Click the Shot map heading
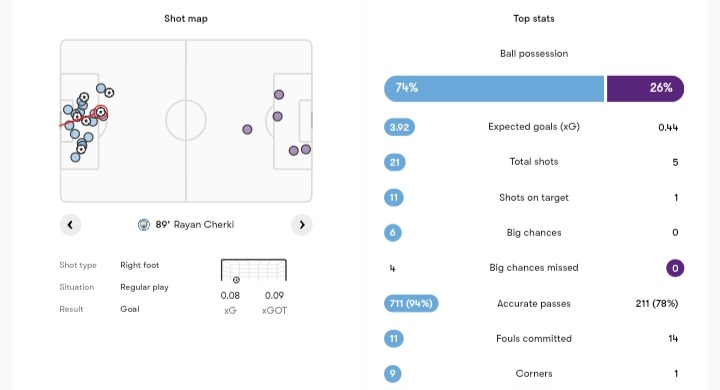The image size is (720, 390). [x=186, y=19]
